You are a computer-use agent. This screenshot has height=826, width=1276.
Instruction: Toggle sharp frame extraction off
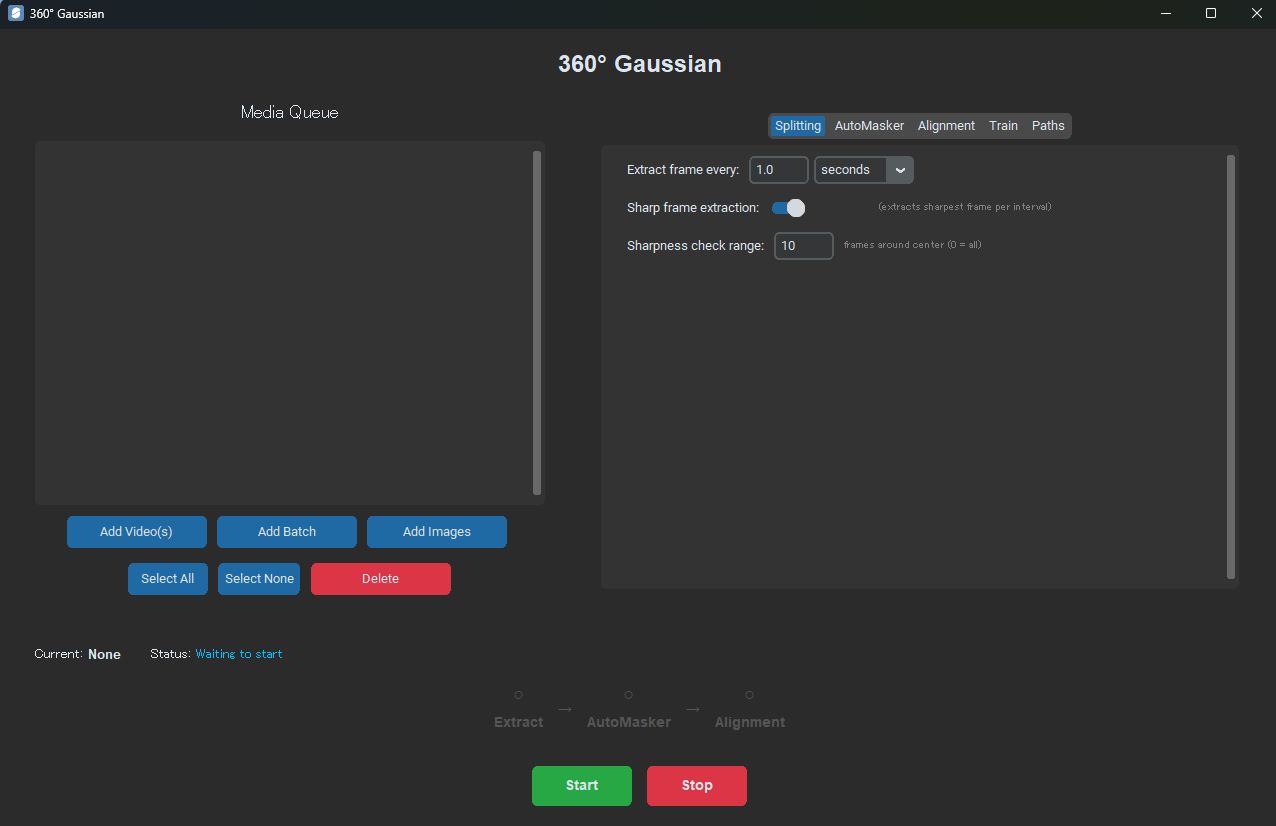click(788, 207)
